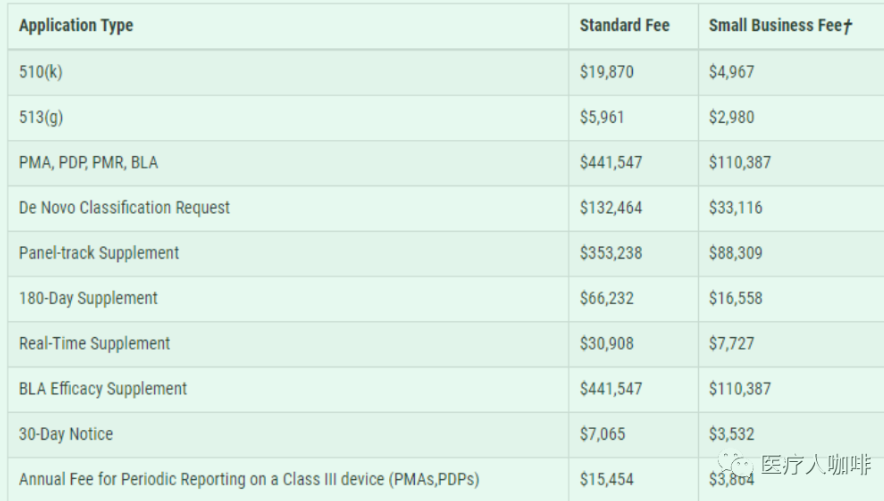The image size is (884, 501).
Task: Click the 30-Day Notice row label
Action: tap(66, 434)
